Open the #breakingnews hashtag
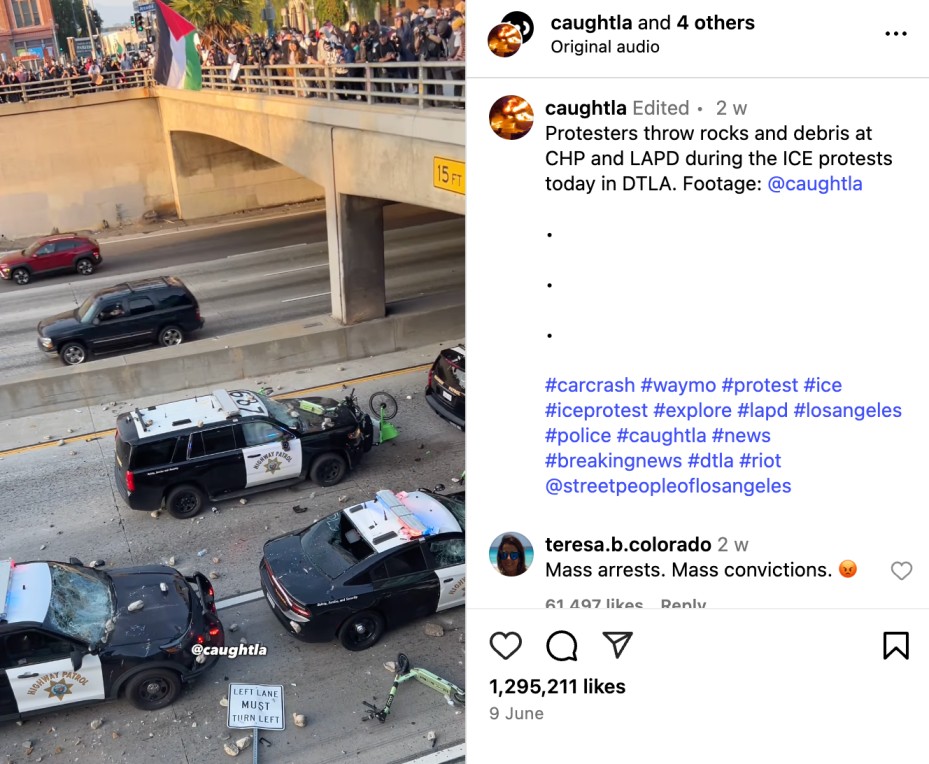 tap(614, 460)
